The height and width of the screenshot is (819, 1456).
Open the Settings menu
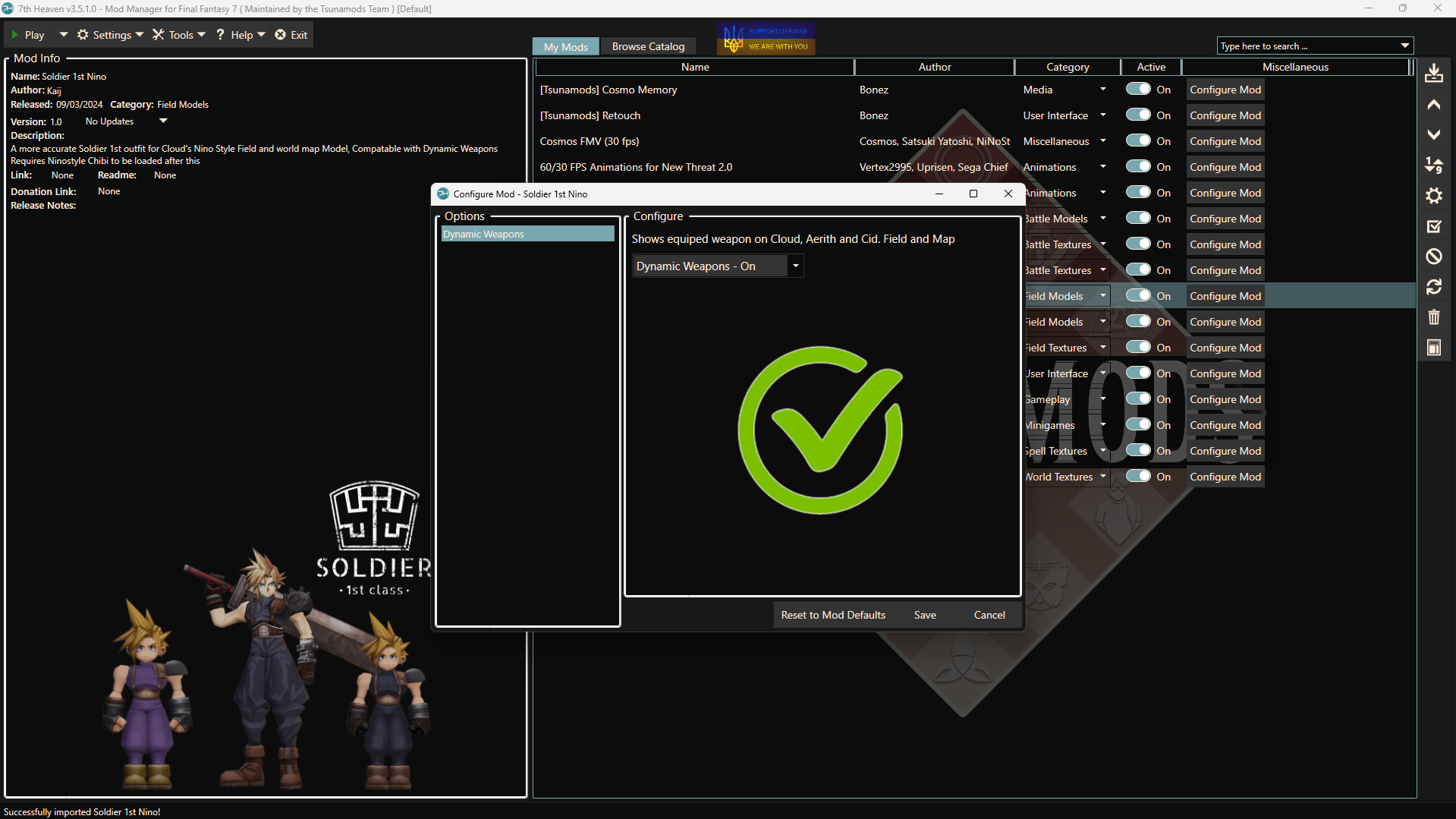pyautogui.click(x=110, y=35)
